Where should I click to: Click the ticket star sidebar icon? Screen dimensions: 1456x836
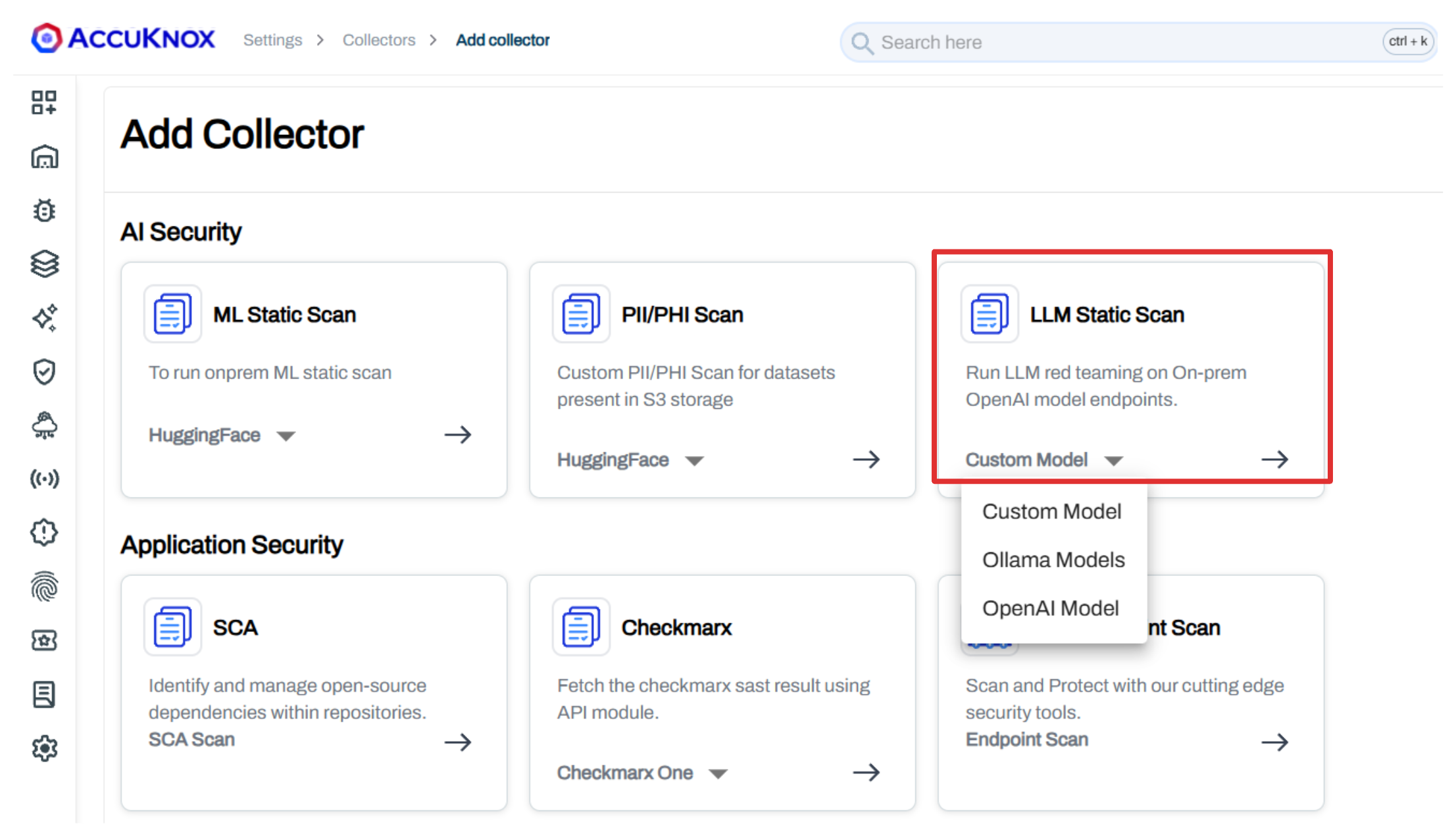coord(44,640)
